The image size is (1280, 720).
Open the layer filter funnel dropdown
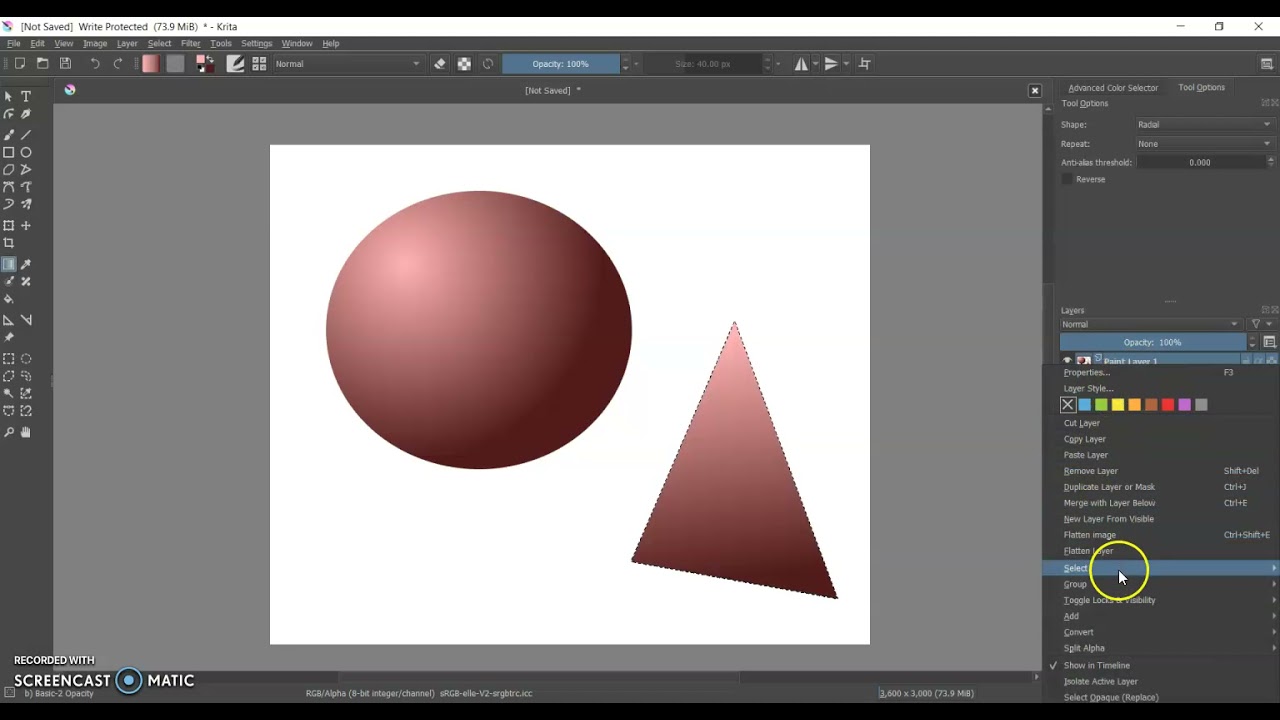pos(1261,324)
